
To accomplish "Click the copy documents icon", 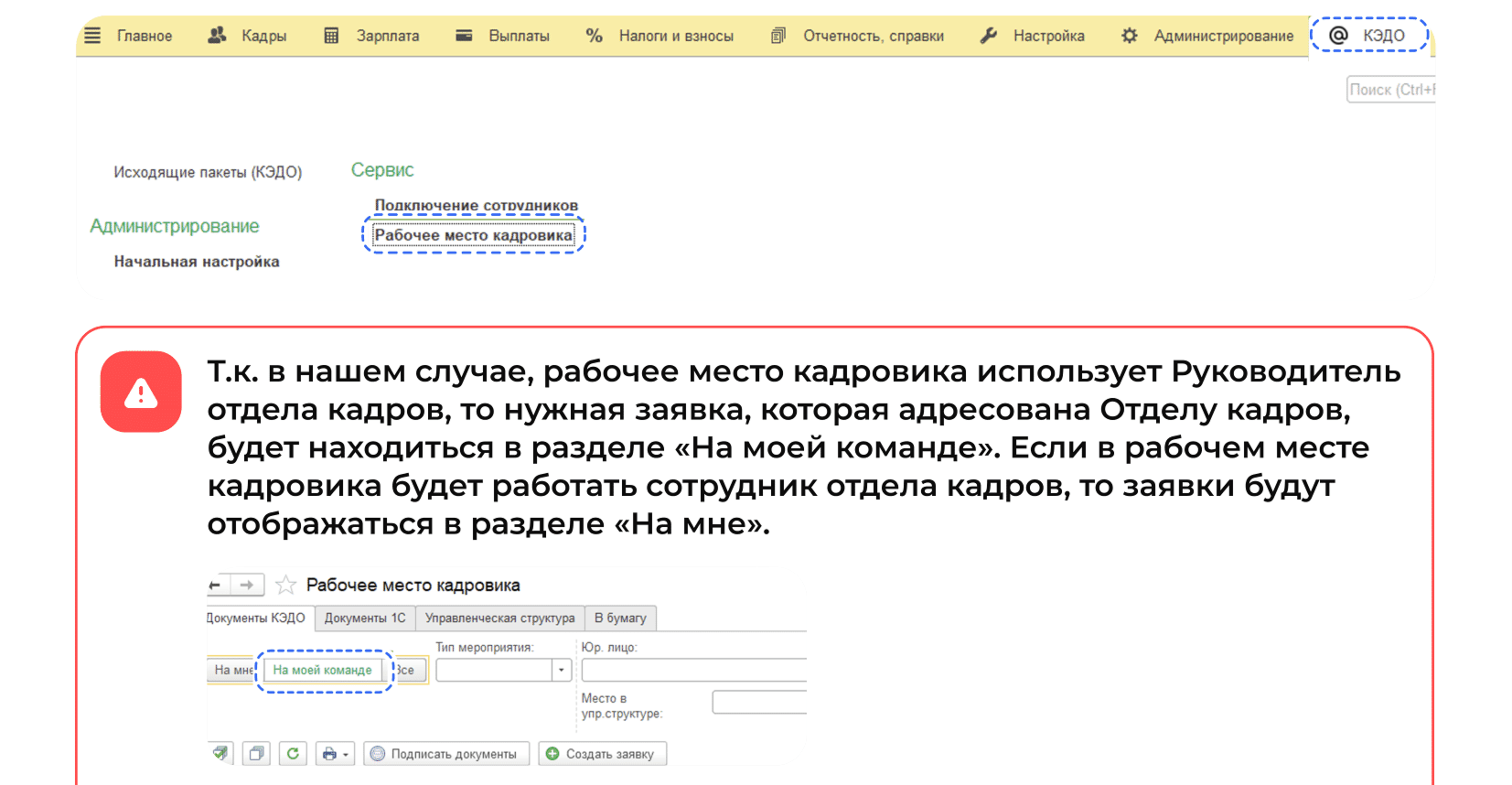I will (x=256, y=754).
